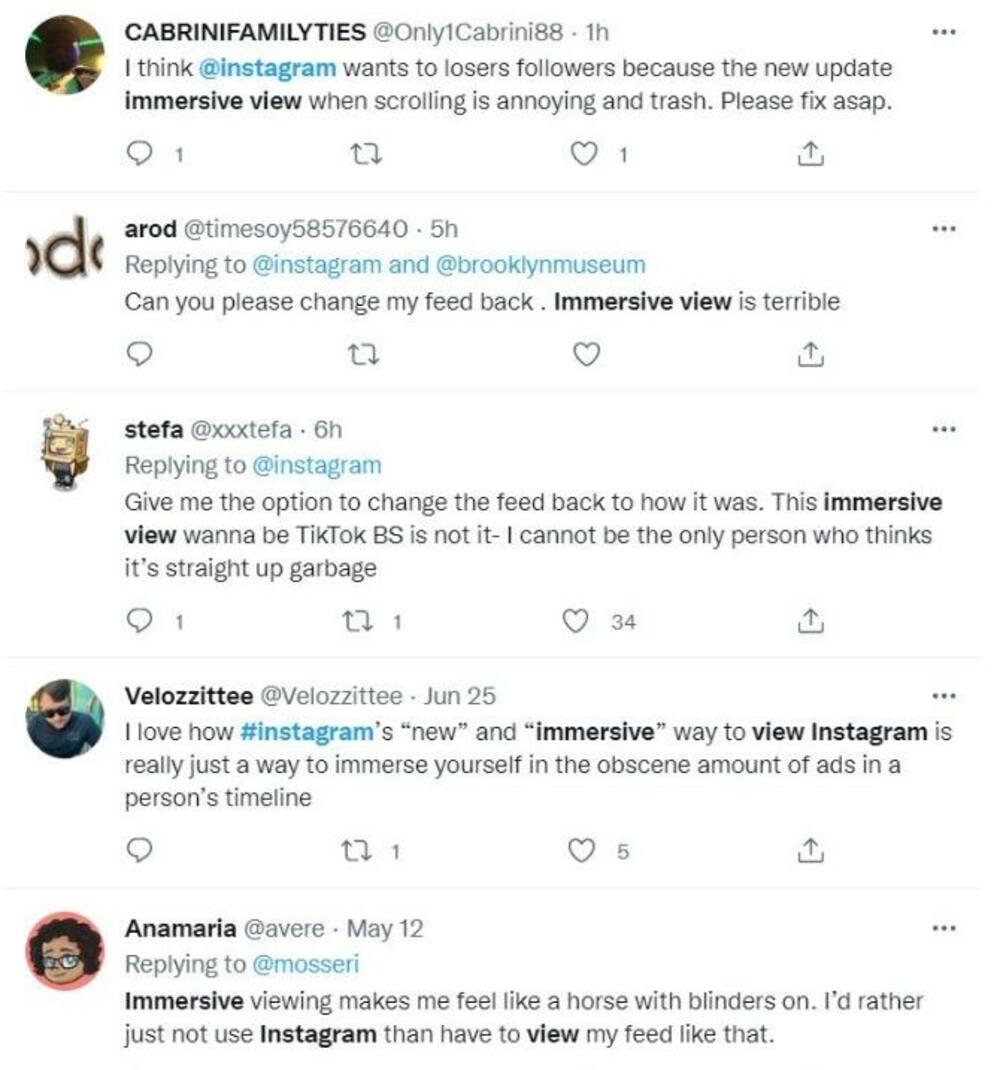
Task: Open more options on CABRINIFAMILYTIES tweet
Action: 943,31
